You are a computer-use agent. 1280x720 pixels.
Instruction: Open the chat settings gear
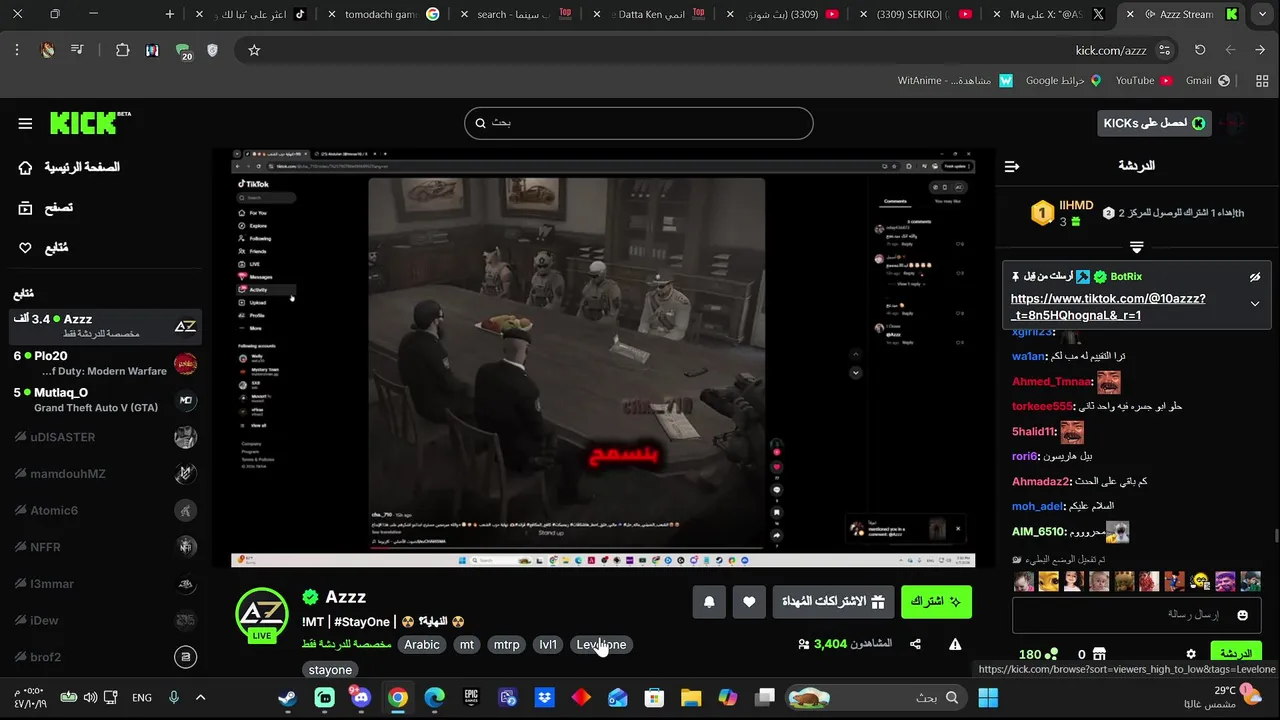click(x=1191, y=654)
